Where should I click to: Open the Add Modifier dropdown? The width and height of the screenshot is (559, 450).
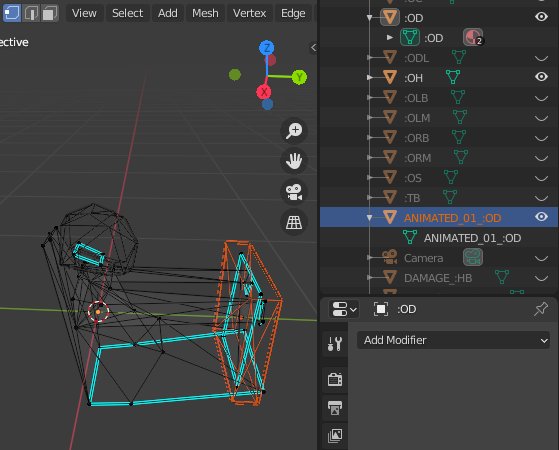point(453,340)
